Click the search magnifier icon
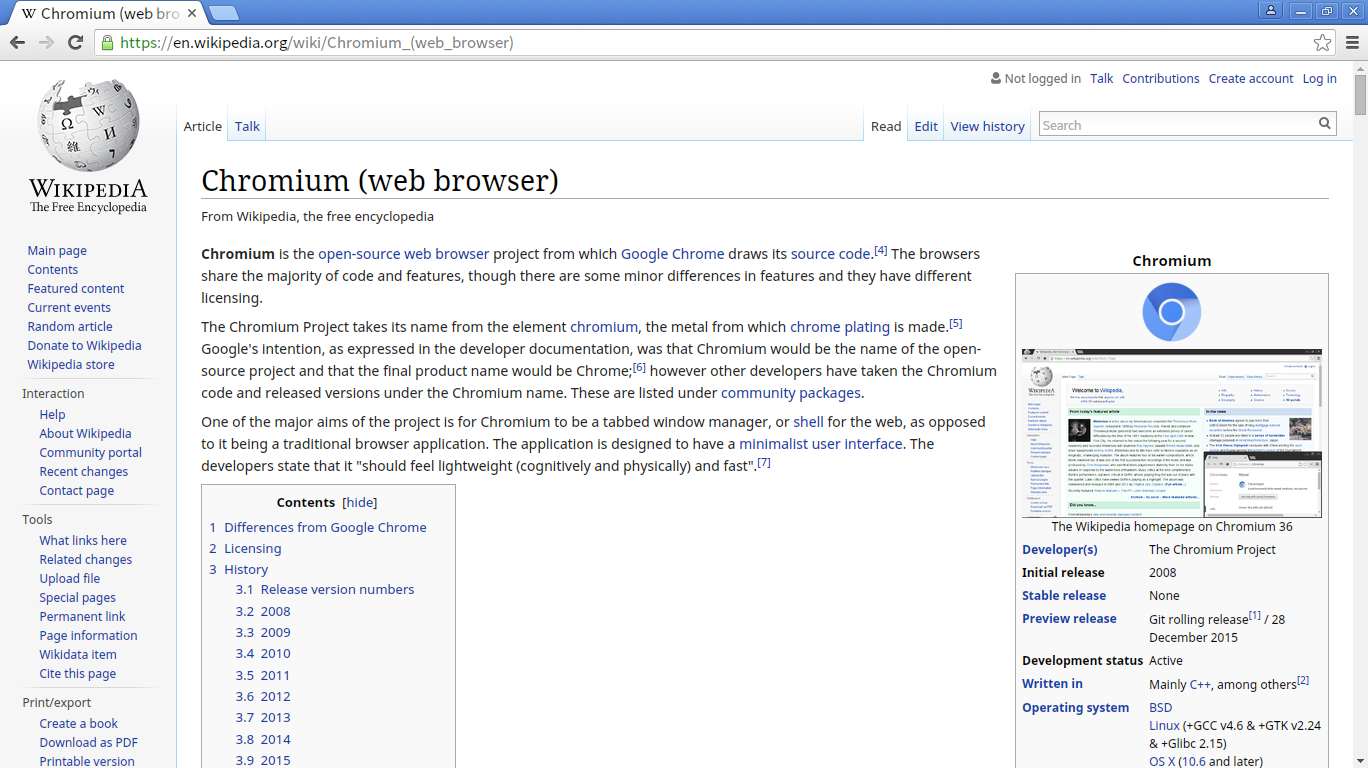The image size is (1368, 768). pyautogui.click(x=1325, y=124)
